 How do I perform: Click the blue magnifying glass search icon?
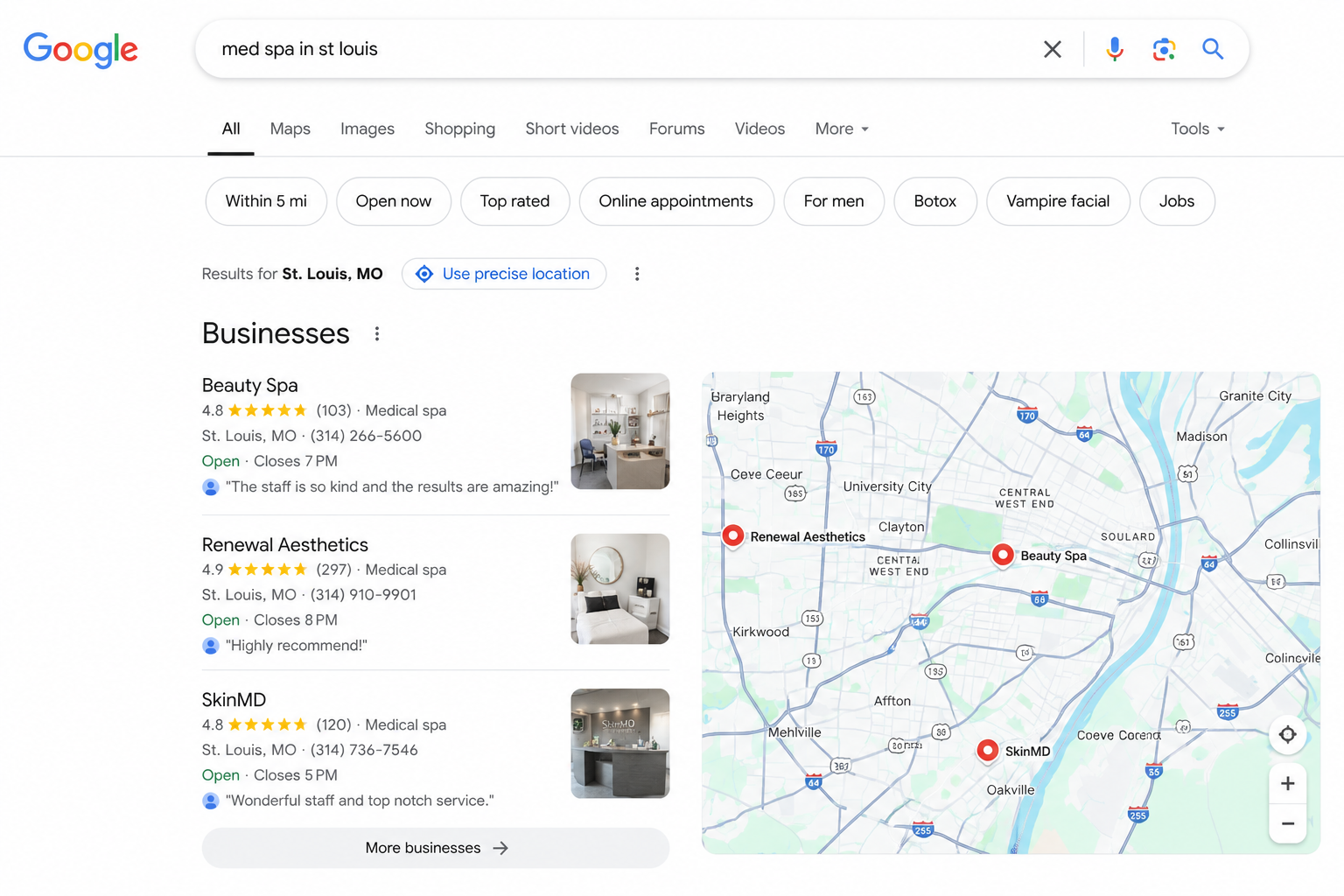(1212, 49)
